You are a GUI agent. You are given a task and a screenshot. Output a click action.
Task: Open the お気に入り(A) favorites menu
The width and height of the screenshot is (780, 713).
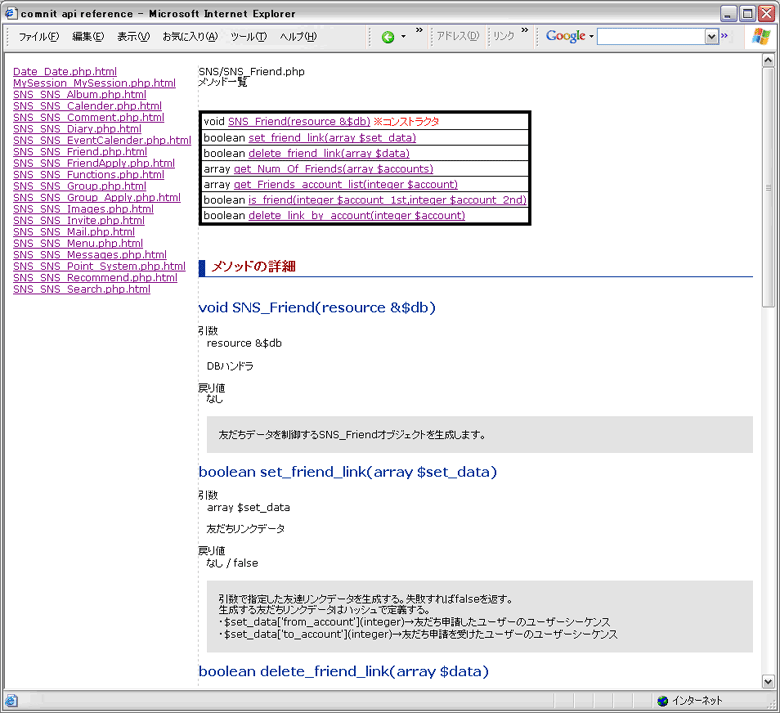click(190, 37)
